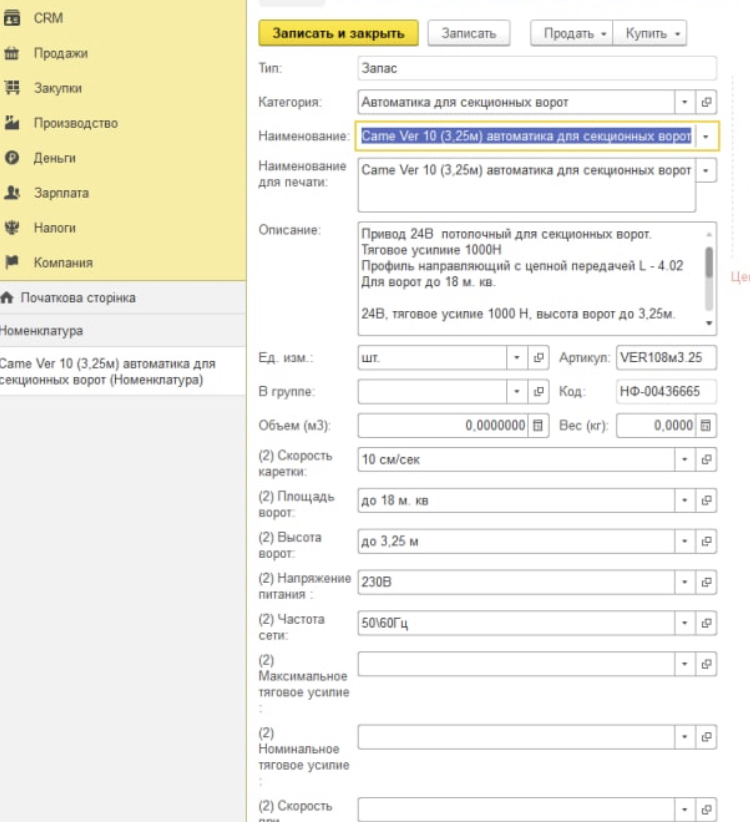Click the Закупки cart icon

[x=12, y=88]
